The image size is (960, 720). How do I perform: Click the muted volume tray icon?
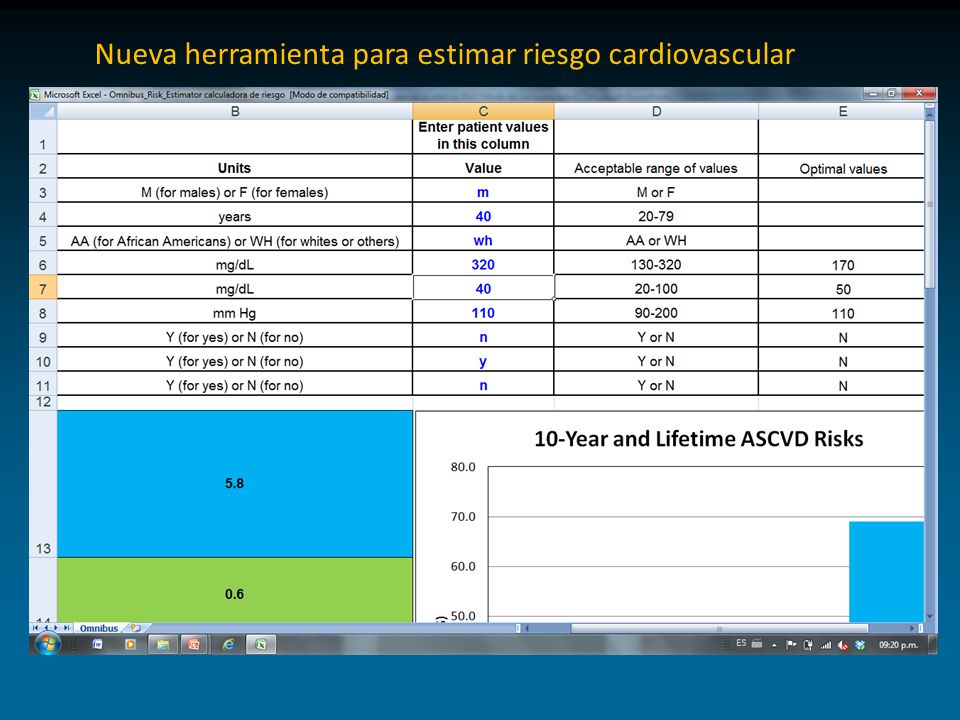(842, 645)
